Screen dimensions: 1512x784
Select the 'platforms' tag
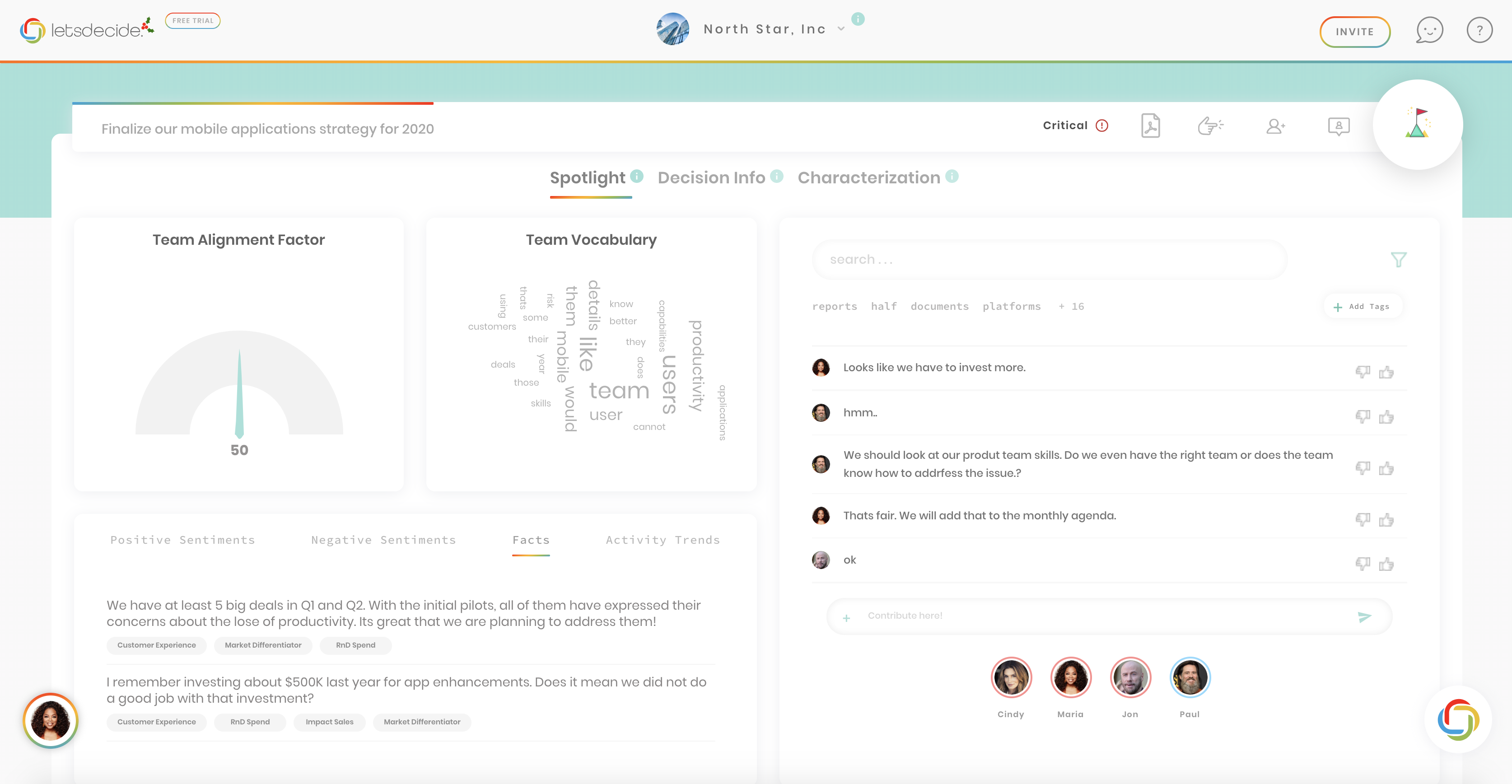pyautogui.click(x=1011, y=306)
